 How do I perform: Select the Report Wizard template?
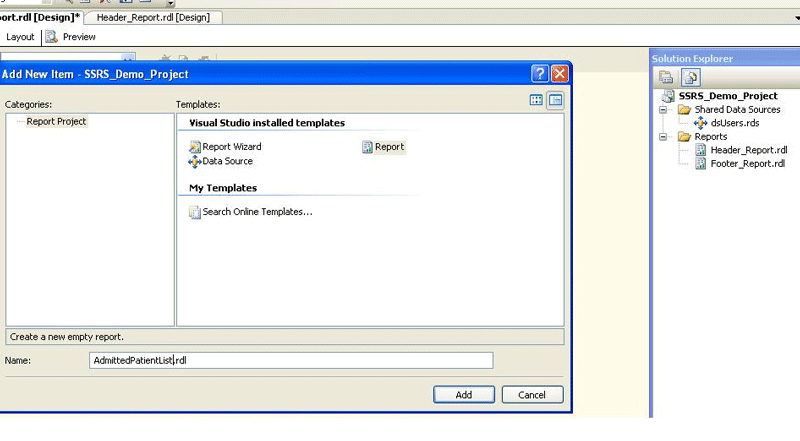[x=225, y=147]
